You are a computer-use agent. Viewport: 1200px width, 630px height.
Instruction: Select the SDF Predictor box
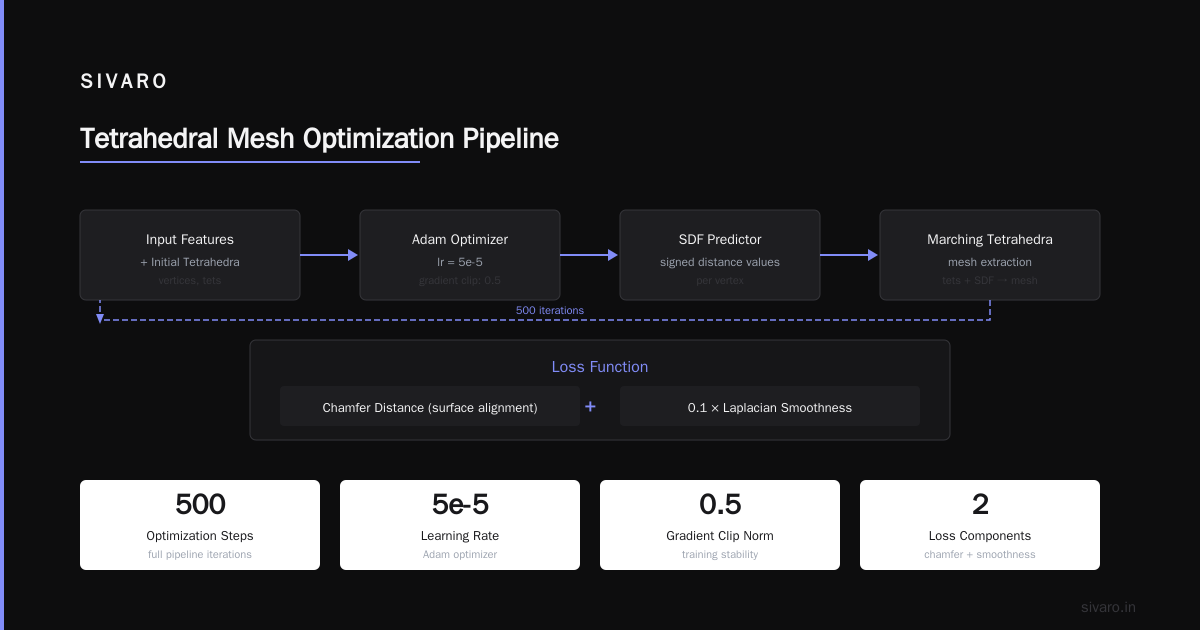pos(720,255)
